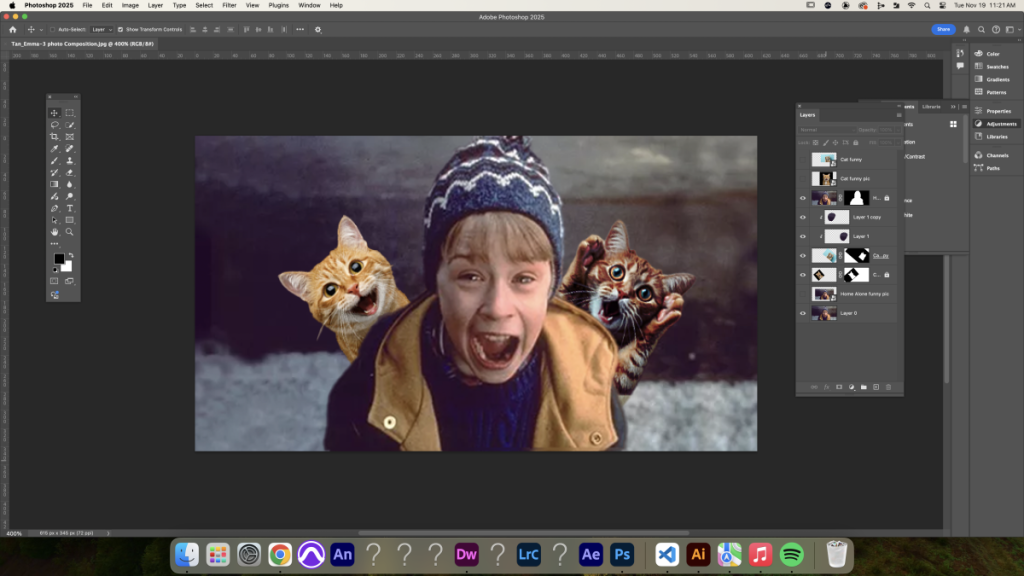Open the blend mode Normal dropdown
This screenshot has height=576, width=1024.
coord(827,130)
